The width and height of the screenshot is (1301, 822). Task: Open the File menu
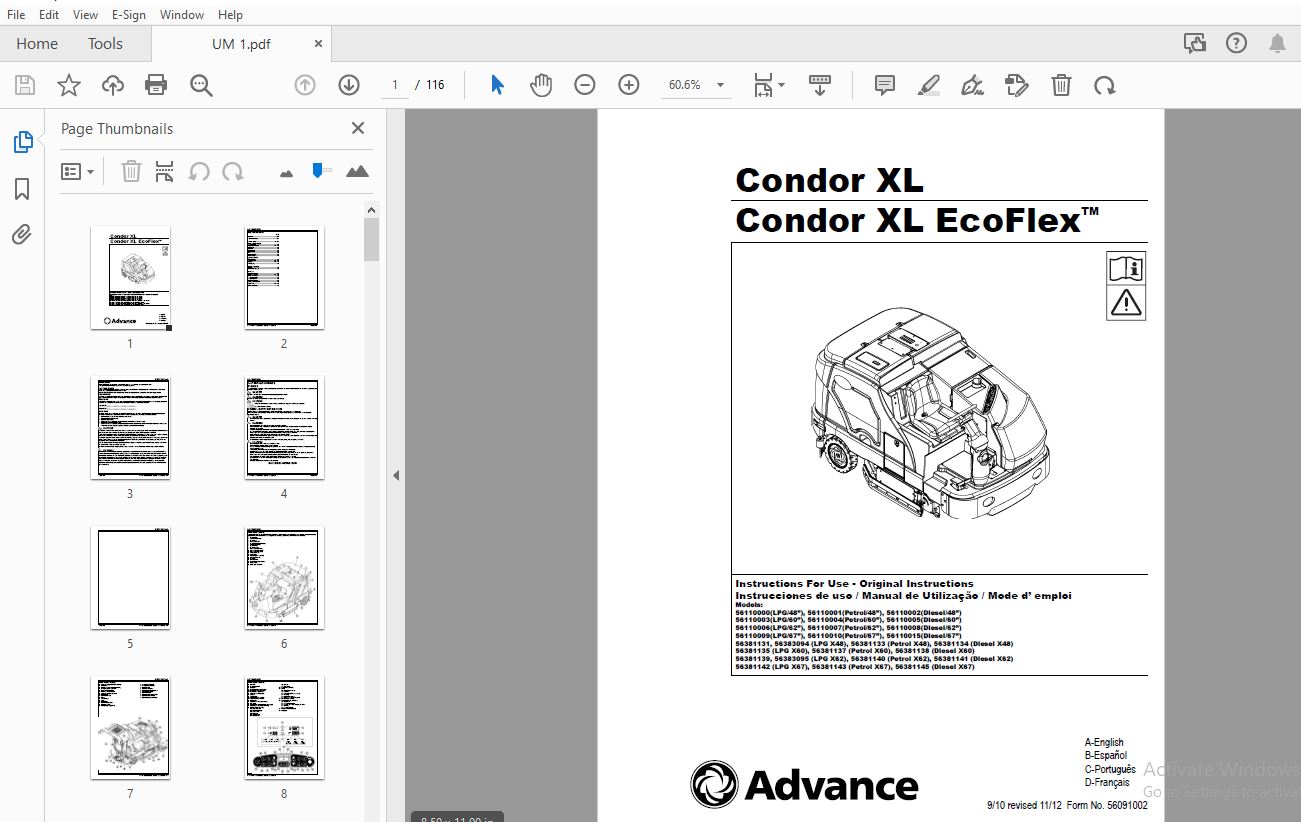tap(16, 15)
